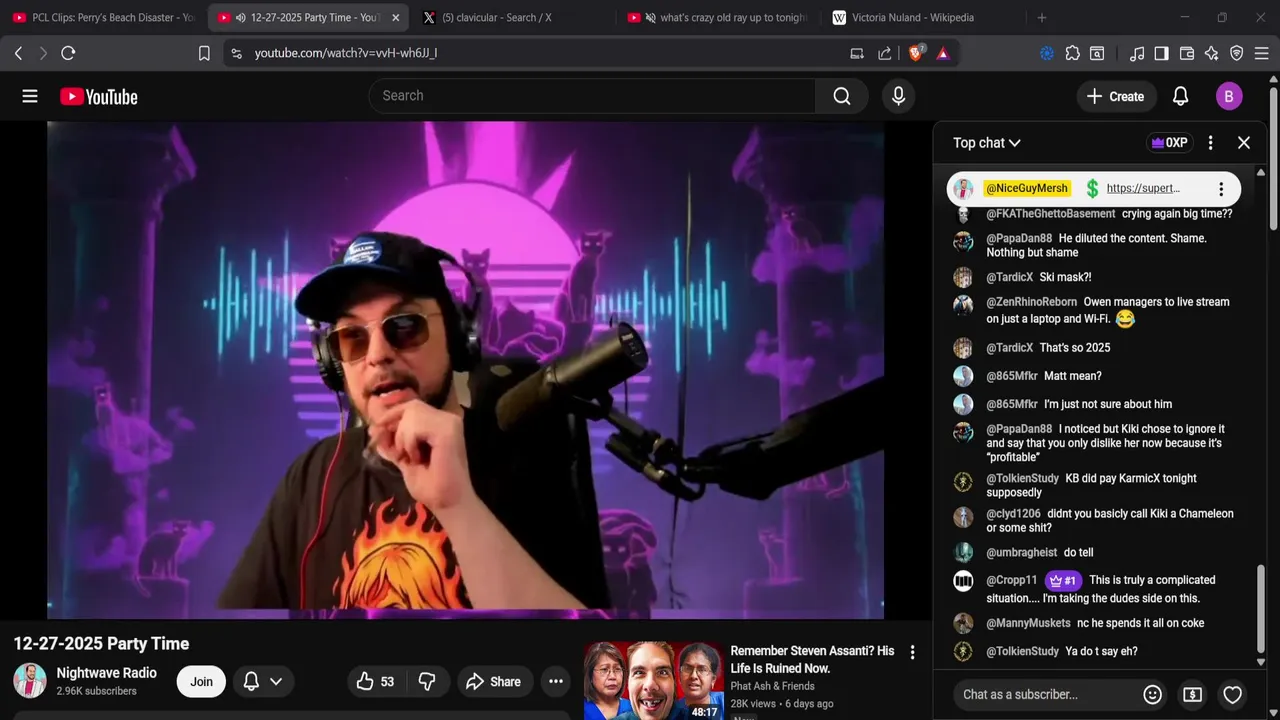Click into the YouTube Search field
The width and height of the screenshot is (1280, 720).
[x=593, y=96]
